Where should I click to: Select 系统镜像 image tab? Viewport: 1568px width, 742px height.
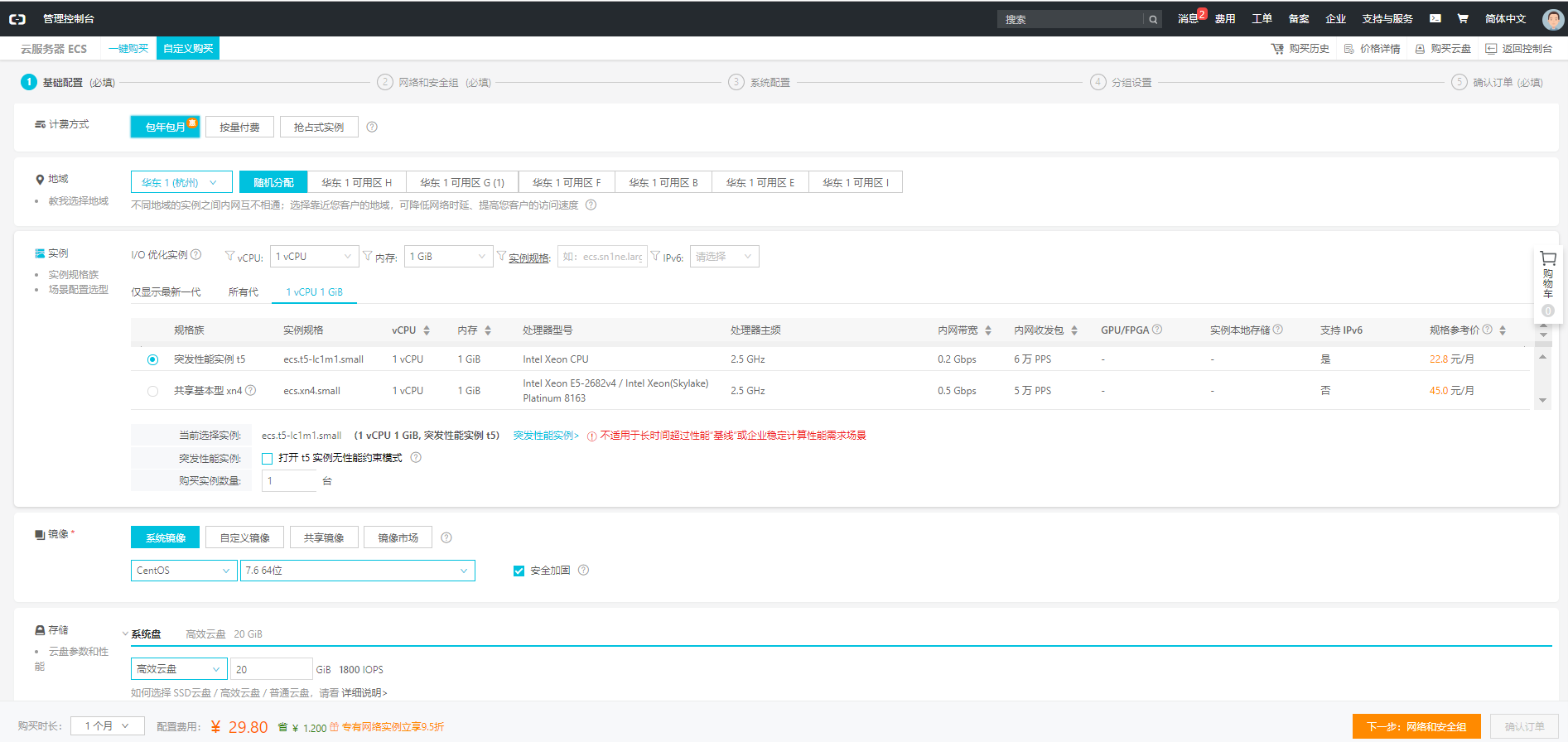[x=165, y=537]
